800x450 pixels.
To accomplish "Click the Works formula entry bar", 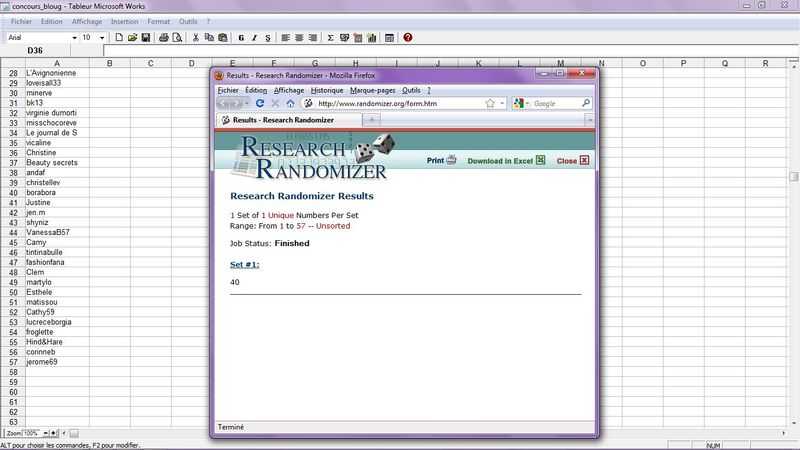I will (x=451, y=51).
